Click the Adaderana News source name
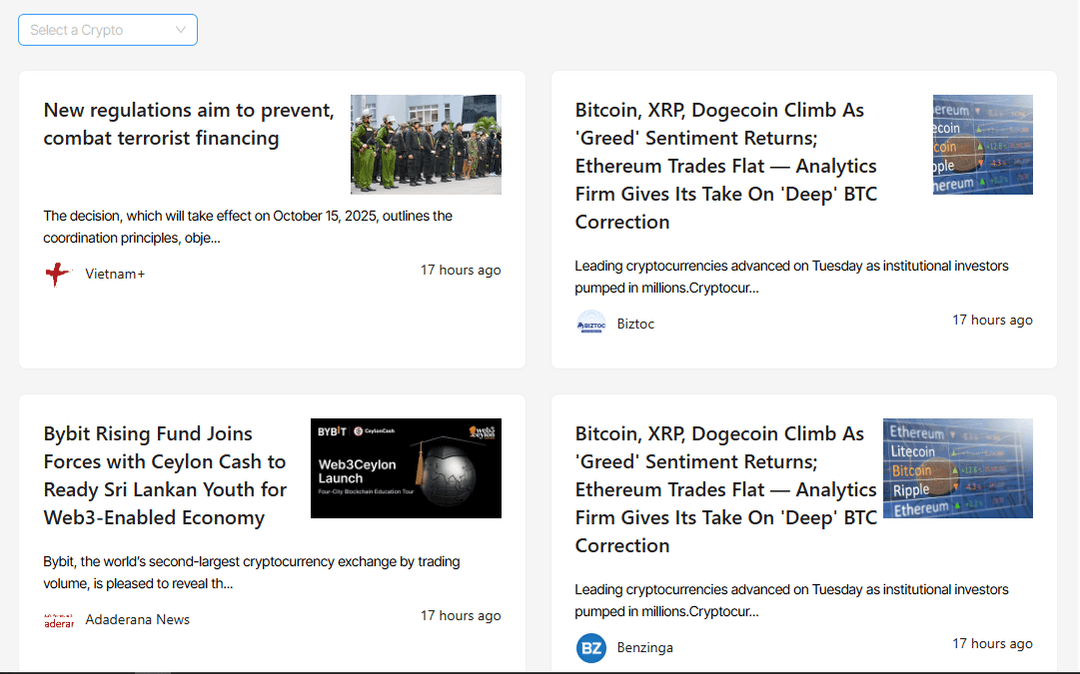This screenshot has height=674, width=1080. click(137, 620)
